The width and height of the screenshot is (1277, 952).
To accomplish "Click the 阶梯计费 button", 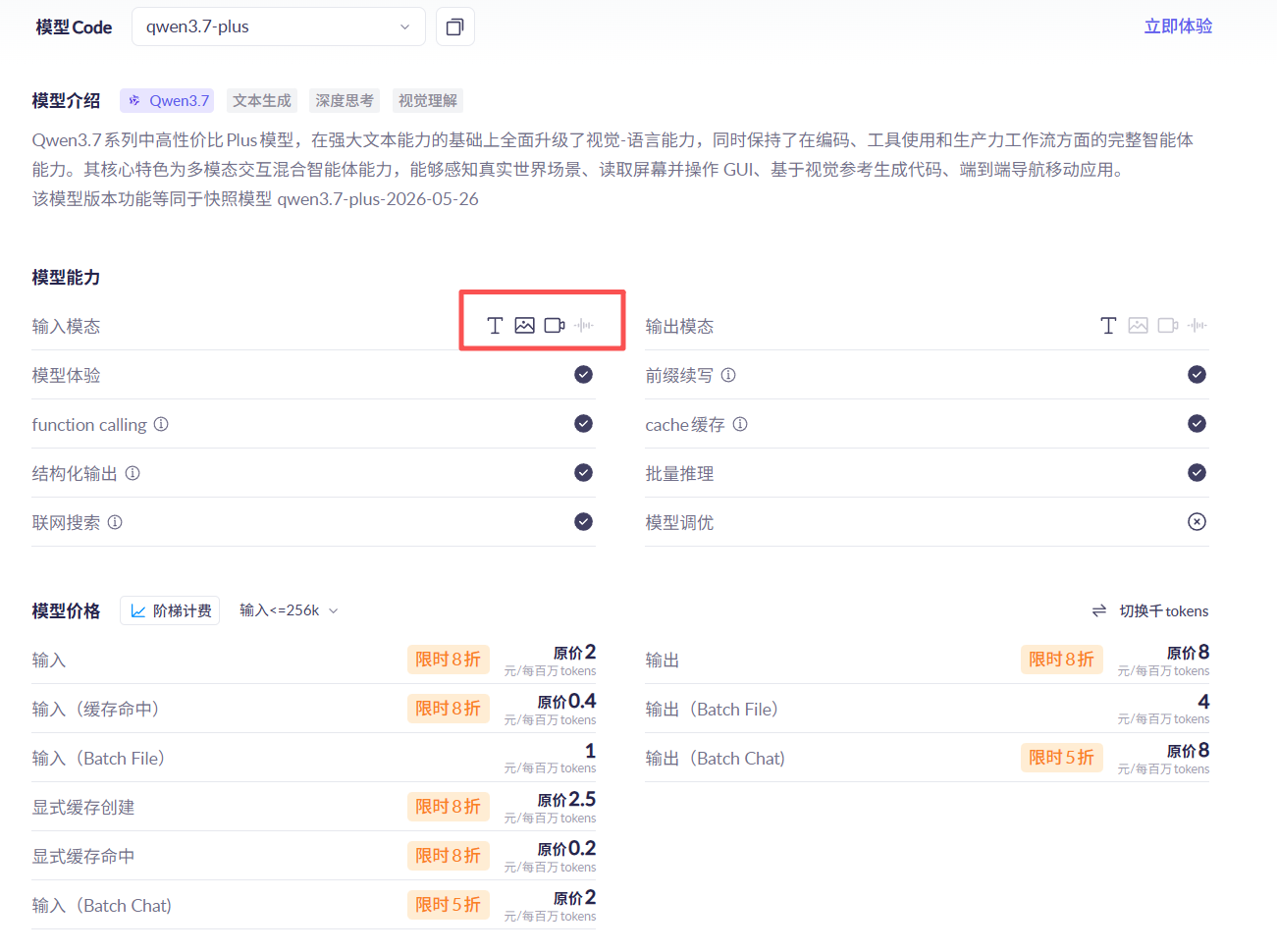I will coord(170,610).
